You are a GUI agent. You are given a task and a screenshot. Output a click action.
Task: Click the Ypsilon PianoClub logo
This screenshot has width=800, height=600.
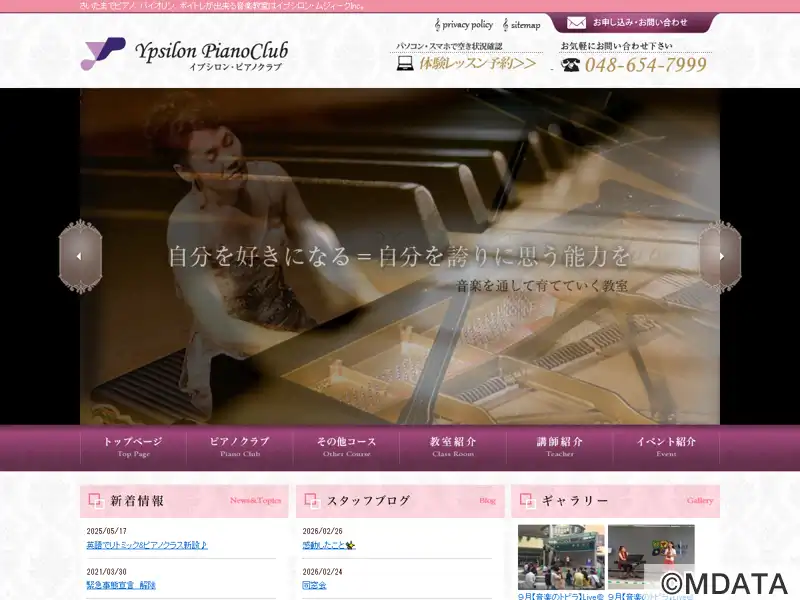point(184,55)
